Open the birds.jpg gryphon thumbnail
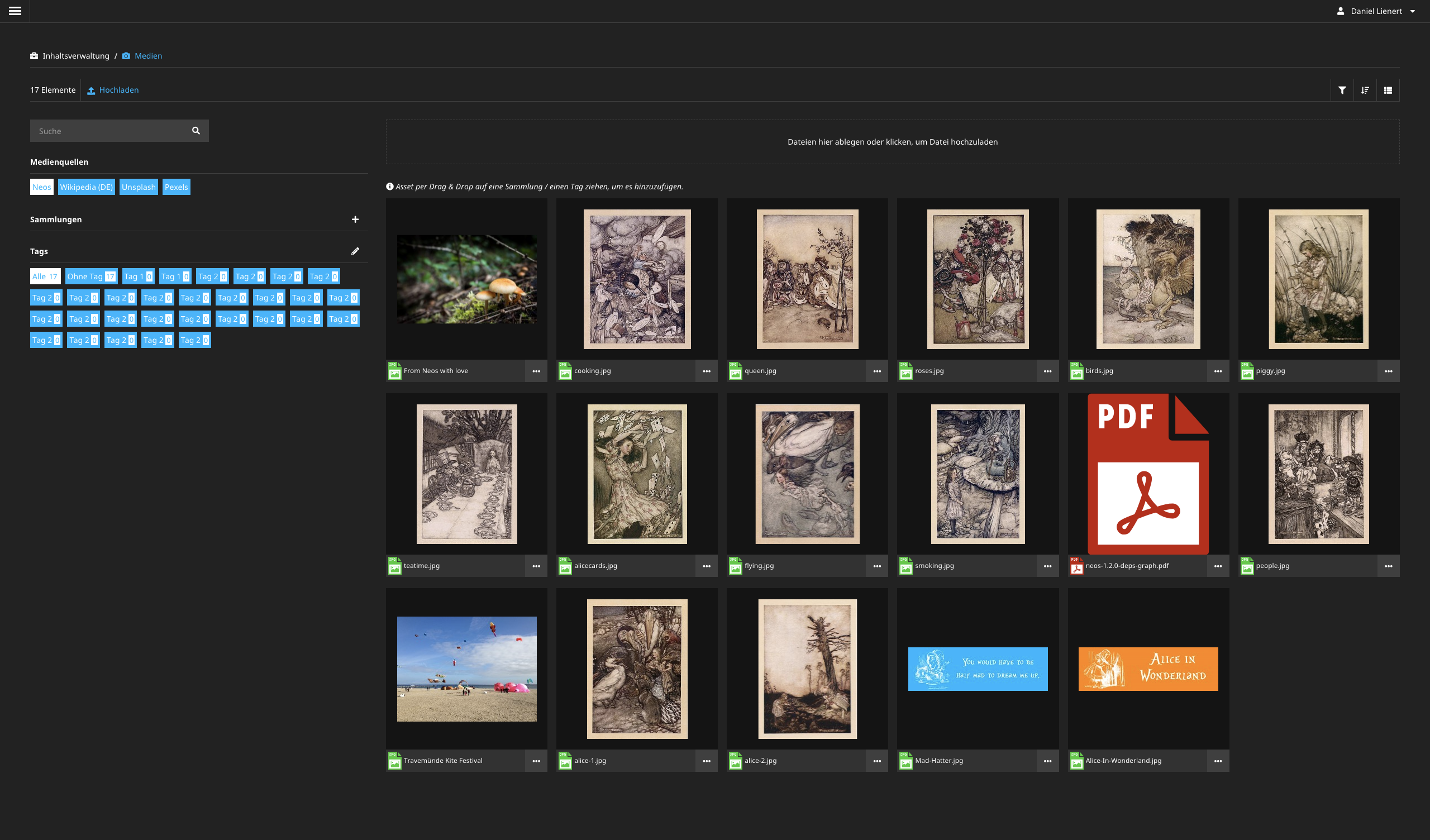Viewport: 1430px width, 840px height. [1148, 279]
